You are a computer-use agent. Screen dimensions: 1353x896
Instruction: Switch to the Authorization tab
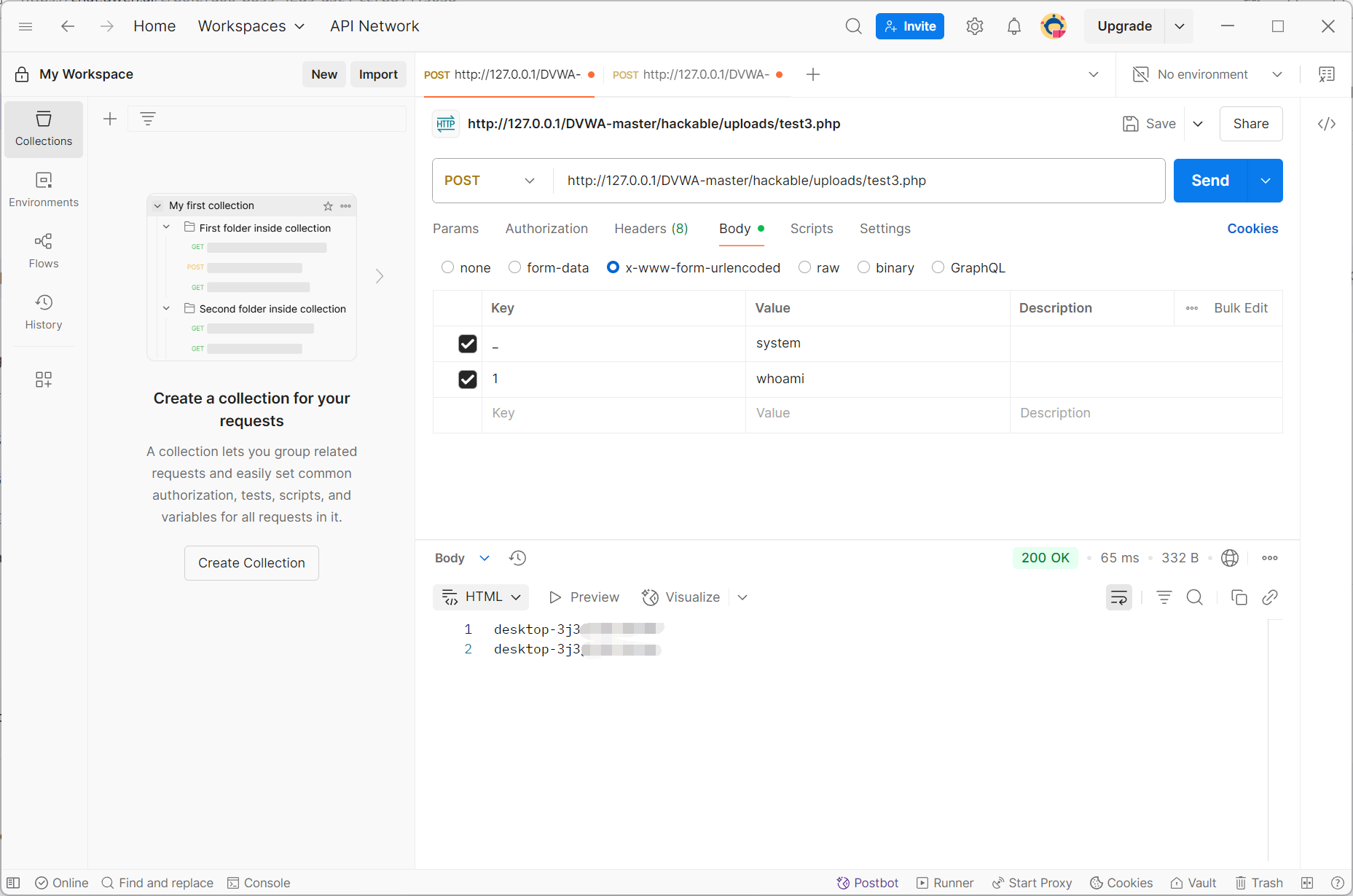pyautogui.click(x=546, y=229)
